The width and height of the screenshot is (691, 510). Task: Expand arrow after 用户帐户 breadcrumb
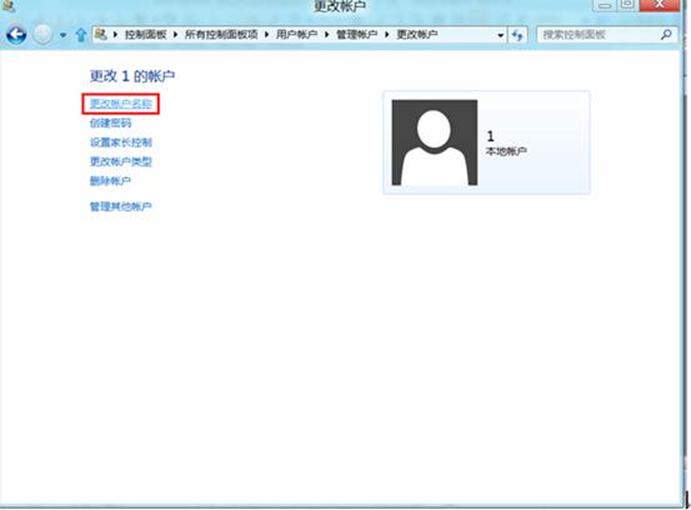click(x=327, y=34)
